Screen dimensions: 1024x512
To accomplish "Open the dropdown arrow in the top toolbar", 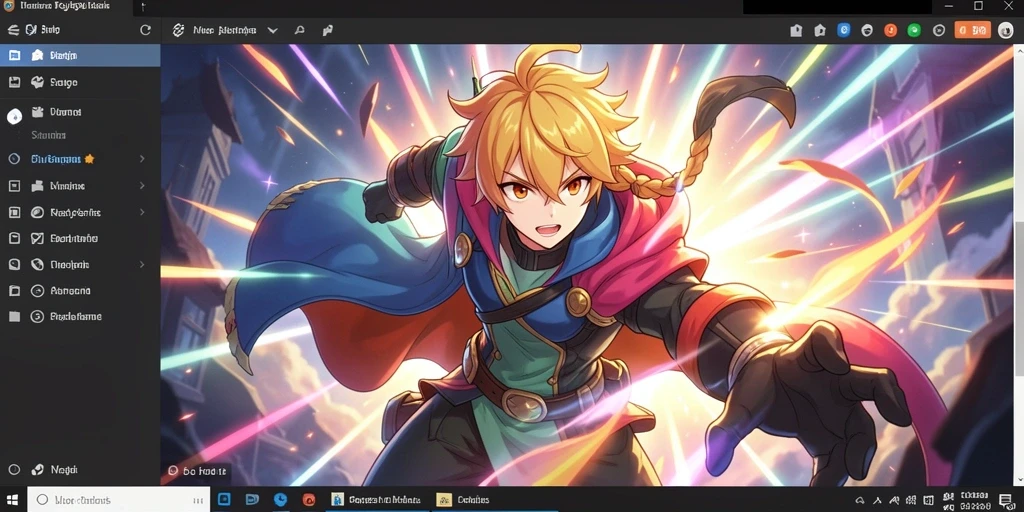I will tap(272, 30).
